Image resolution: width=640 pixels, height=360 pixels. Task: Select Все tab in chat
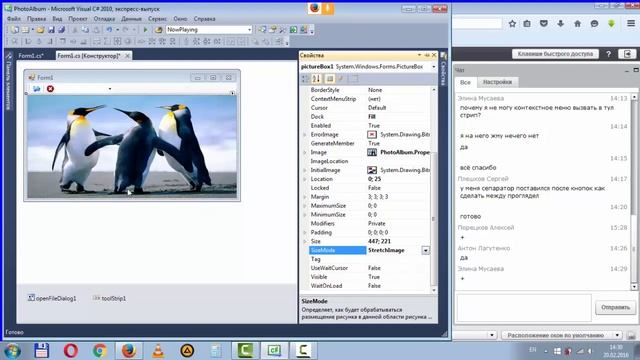coord(465,82)
